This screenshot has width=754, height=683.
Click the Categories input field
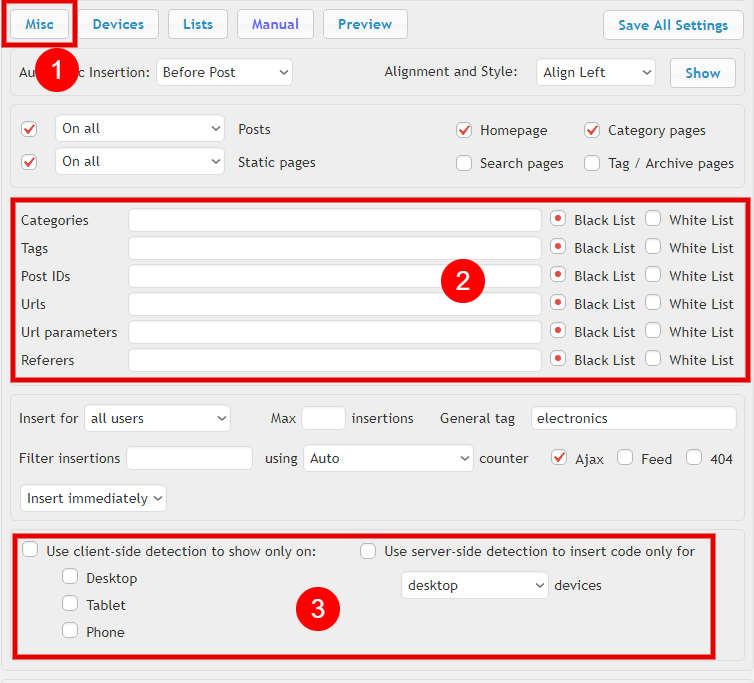pos(335,220)
